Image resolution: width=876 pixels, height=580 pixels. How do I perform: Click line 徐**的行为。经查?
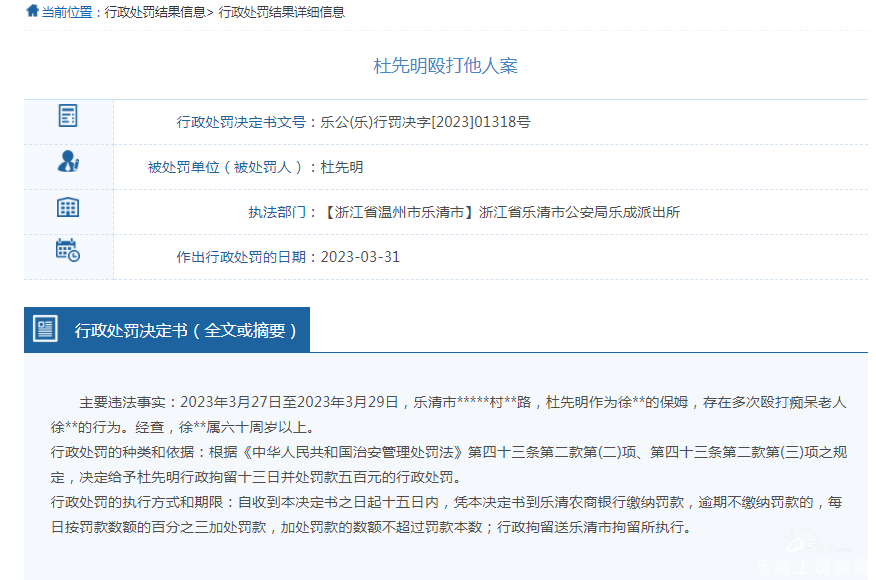184,427
